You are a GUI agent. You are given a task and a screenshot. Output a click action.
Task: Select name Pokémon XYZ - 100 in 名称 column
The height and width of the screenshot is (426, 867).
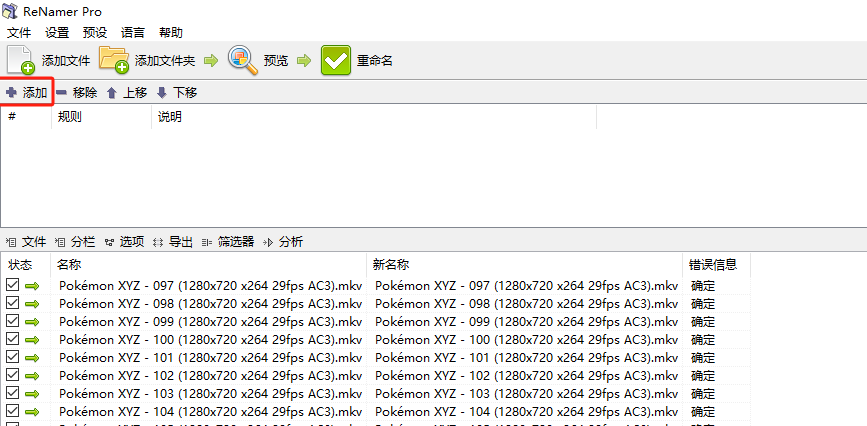pos(210,340)
